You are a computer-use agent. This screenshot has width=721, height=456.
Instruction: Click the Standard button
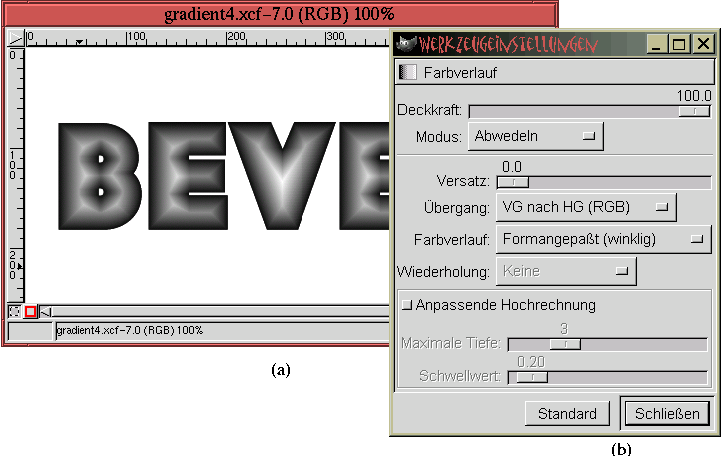click(x=567, y=414)
